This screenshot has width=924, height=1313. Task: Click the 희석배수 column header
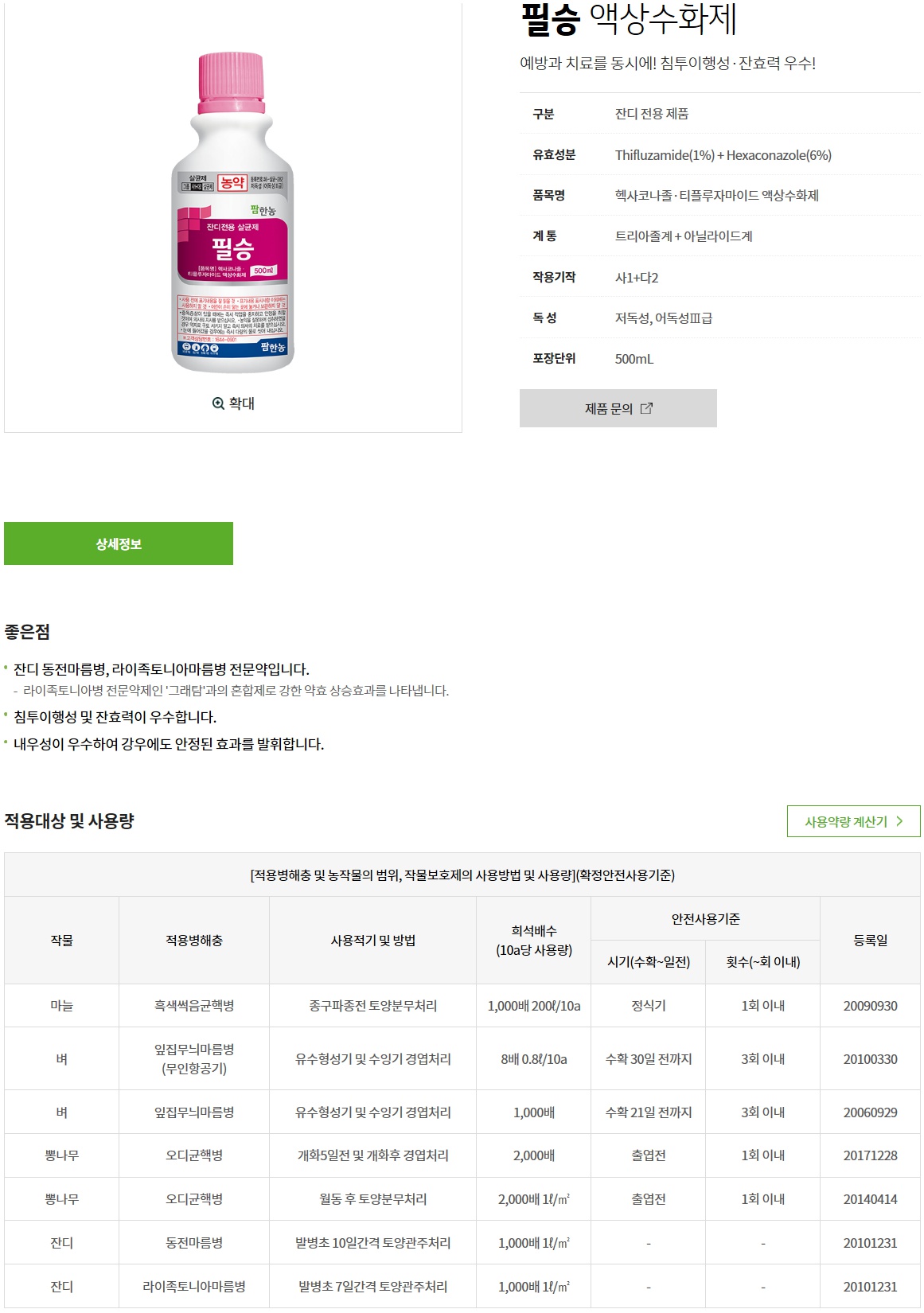tap(534, 941)
